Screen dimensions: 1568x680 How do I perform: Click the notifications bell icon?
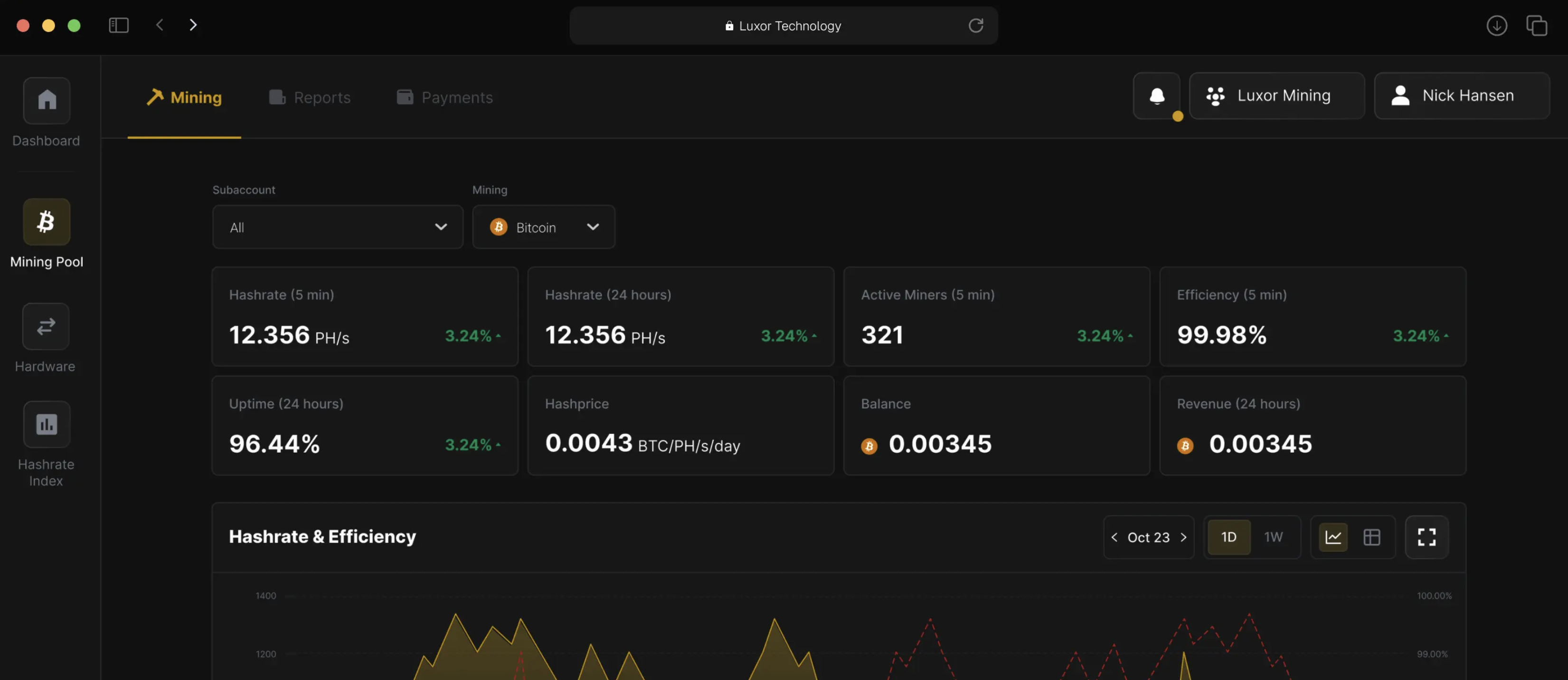click(1156, 96)
